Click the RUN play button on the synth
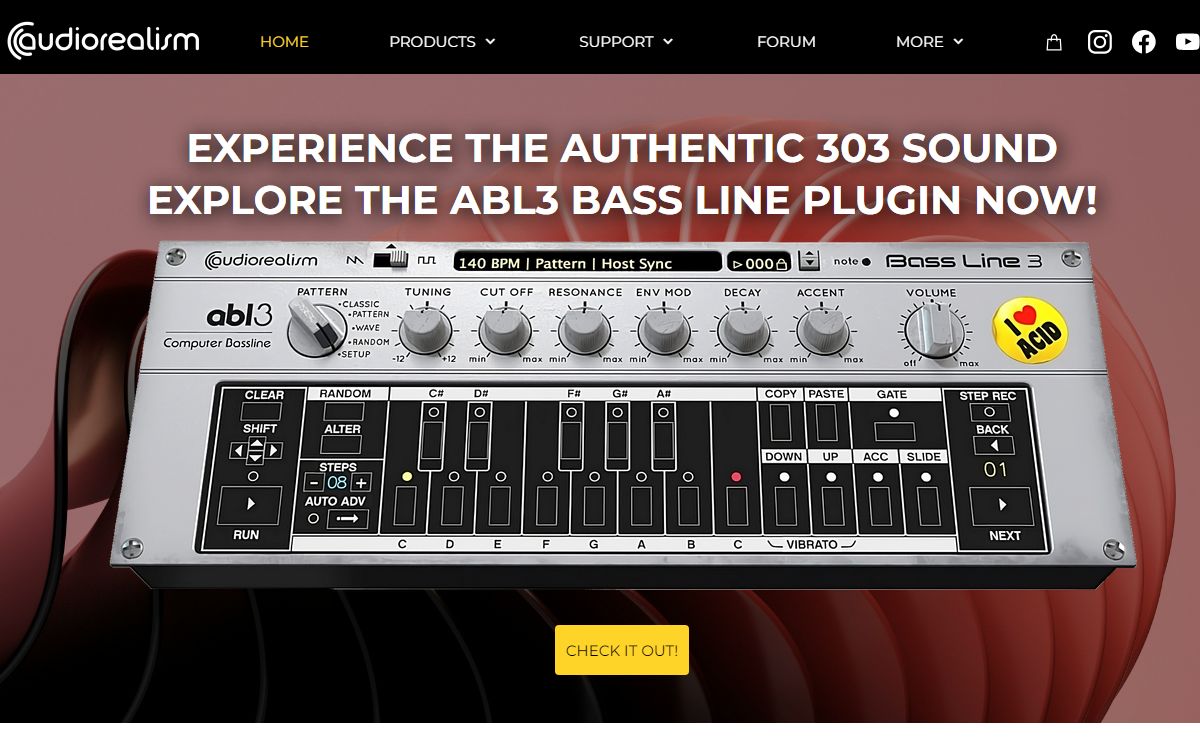Screen dimensions: 1200x740 pos(250,504)
